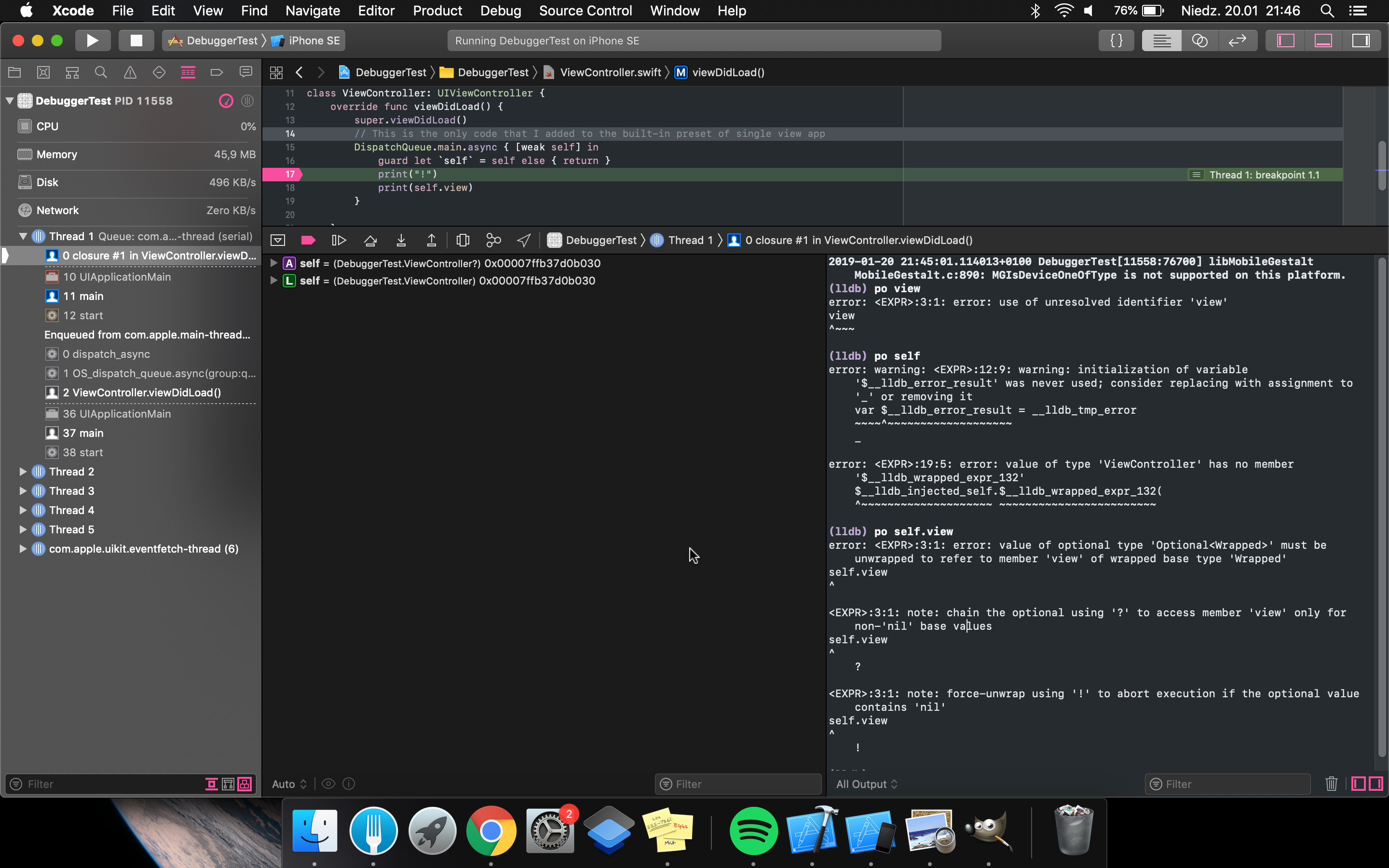Clear console with the trash icon
This screenshot has width=1389, height=868.
click(x=1331, y=784)
